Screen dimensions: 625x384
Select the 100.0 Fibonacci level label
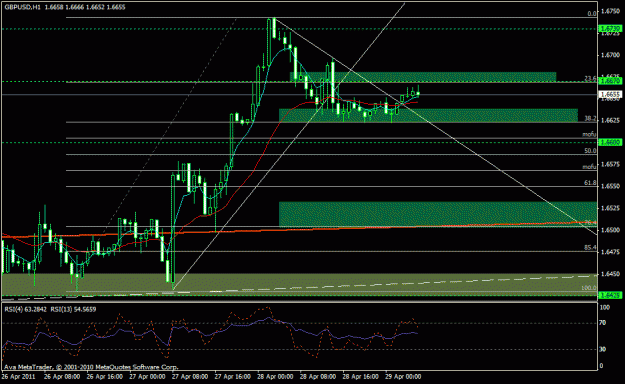[x=589, y=288]
